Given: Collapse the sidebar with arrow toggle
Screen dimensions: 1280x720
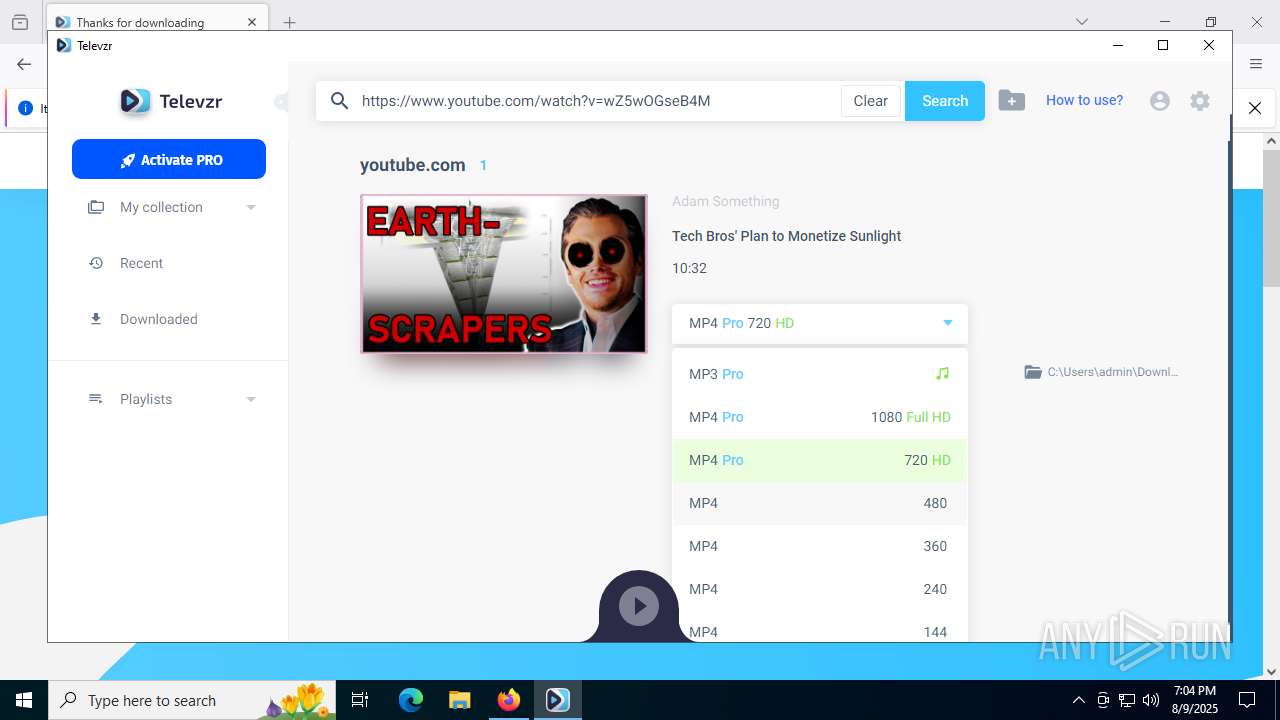Looking at the screenshot, I should (281, 102).
